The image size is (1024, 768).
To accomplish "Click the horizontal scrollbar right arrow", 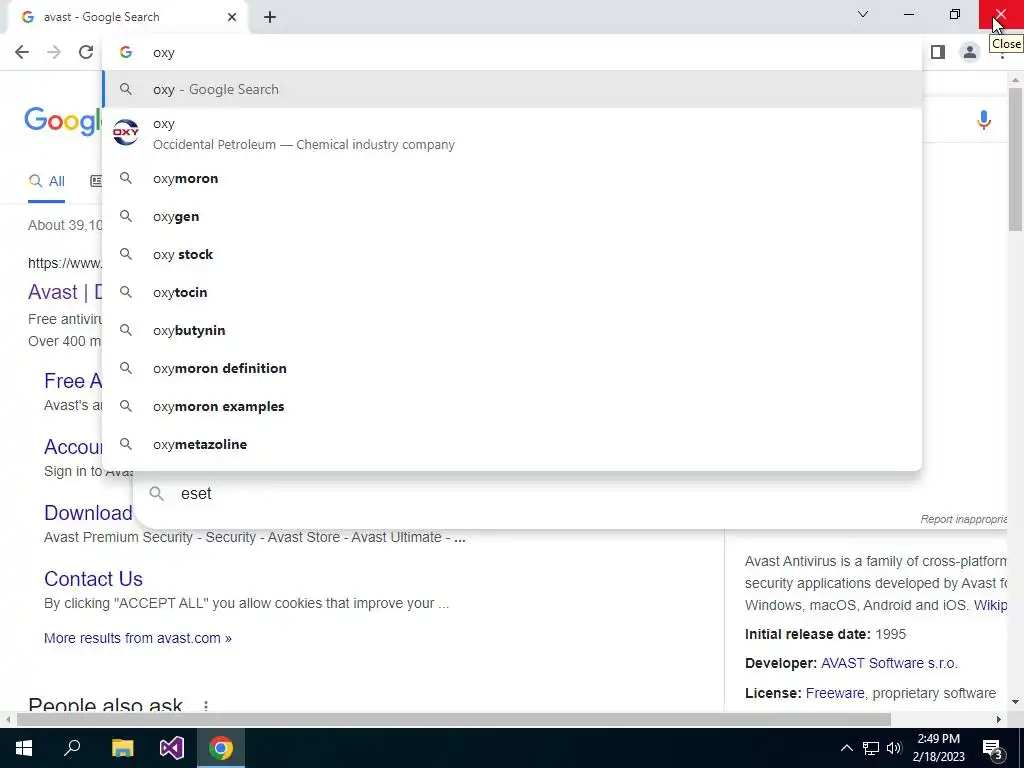I will 999,719.
